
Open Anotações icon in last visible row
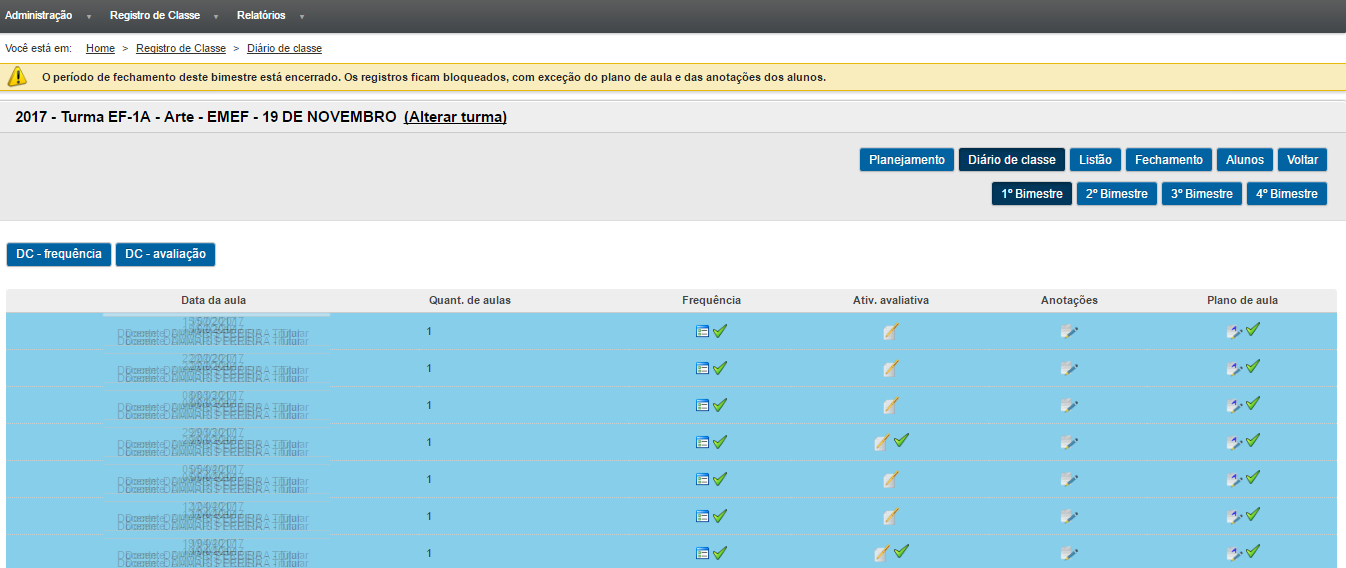coord(1069,553)
